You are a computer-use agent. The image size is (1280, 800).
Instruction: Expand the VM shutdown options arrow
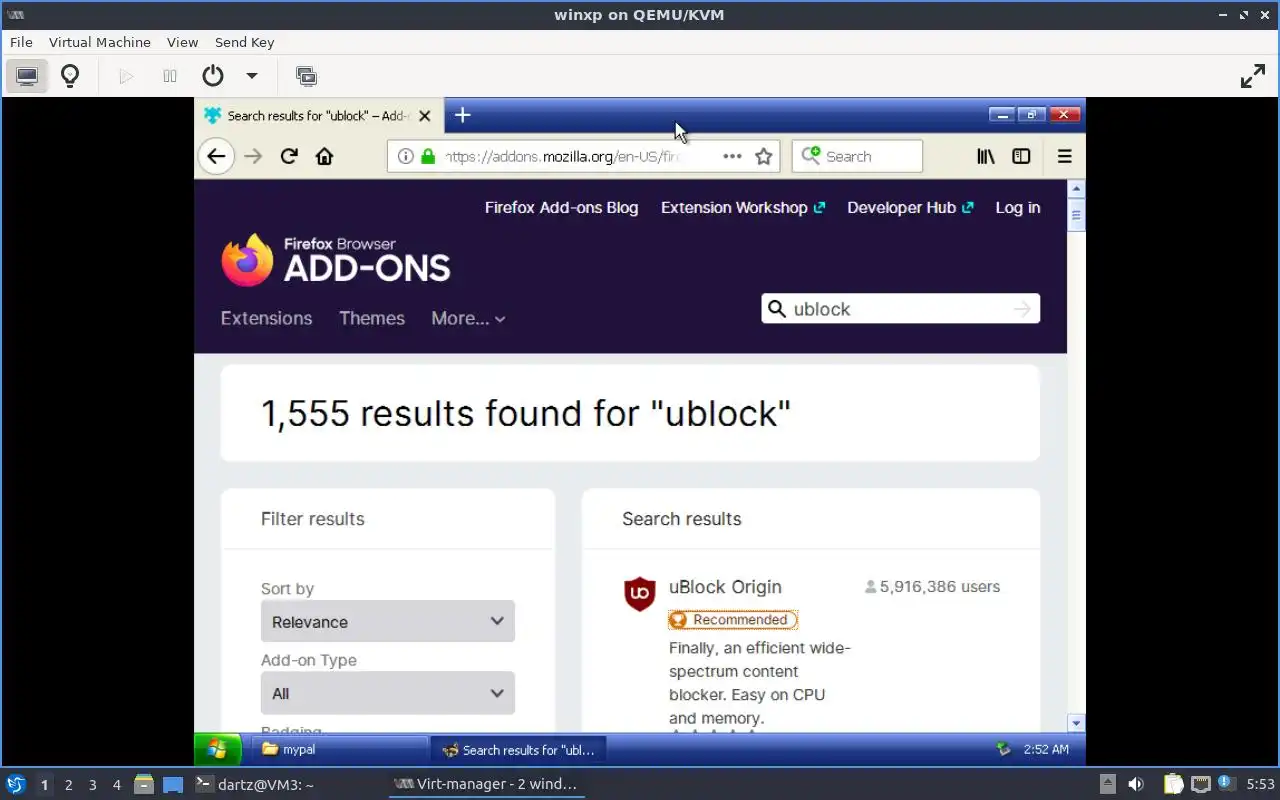click(x=252, y=76)
